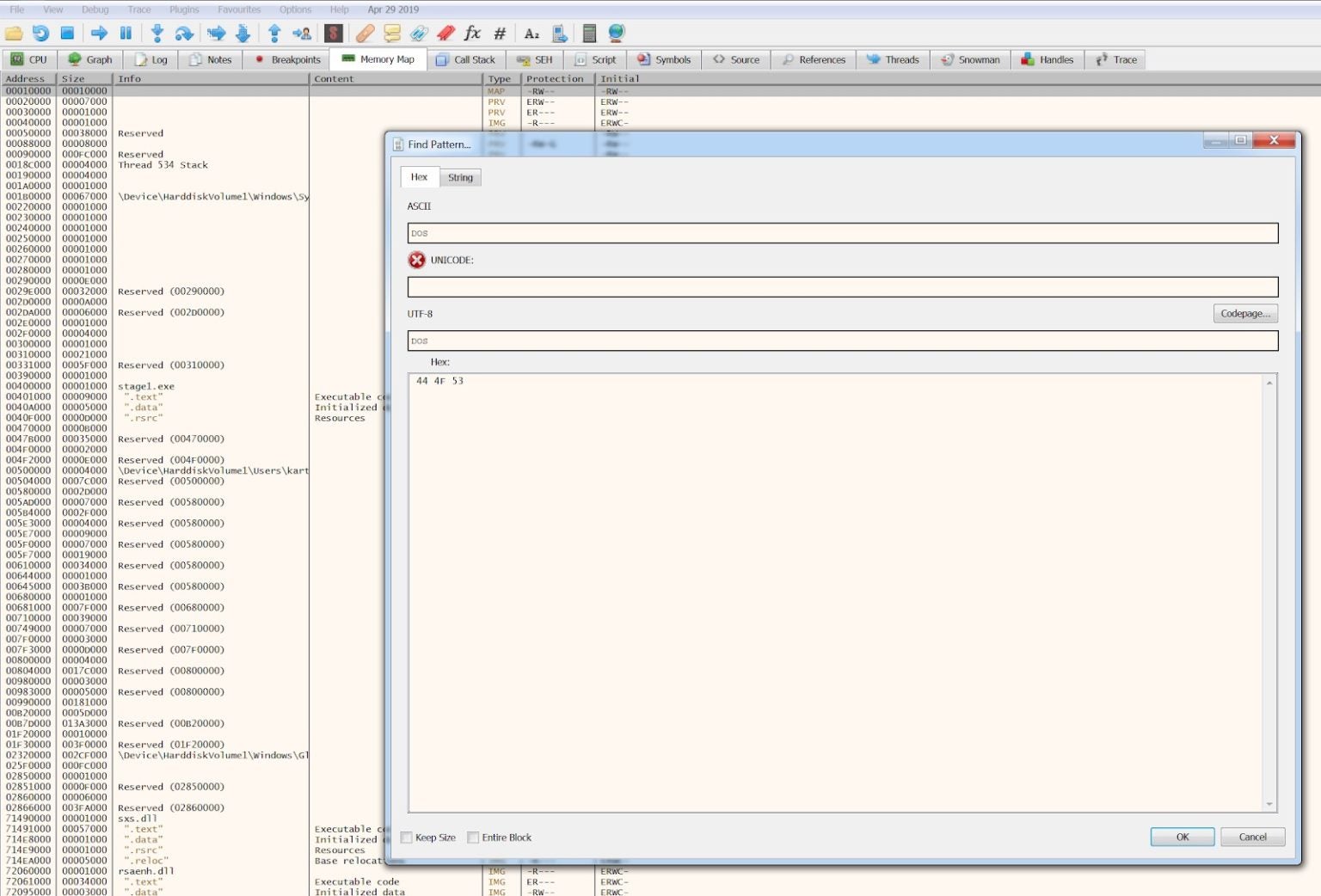Screen dimensions: 1321x896
Task: Check the Entire Block option
Action: pyautogui.click(x=473, y=838)
